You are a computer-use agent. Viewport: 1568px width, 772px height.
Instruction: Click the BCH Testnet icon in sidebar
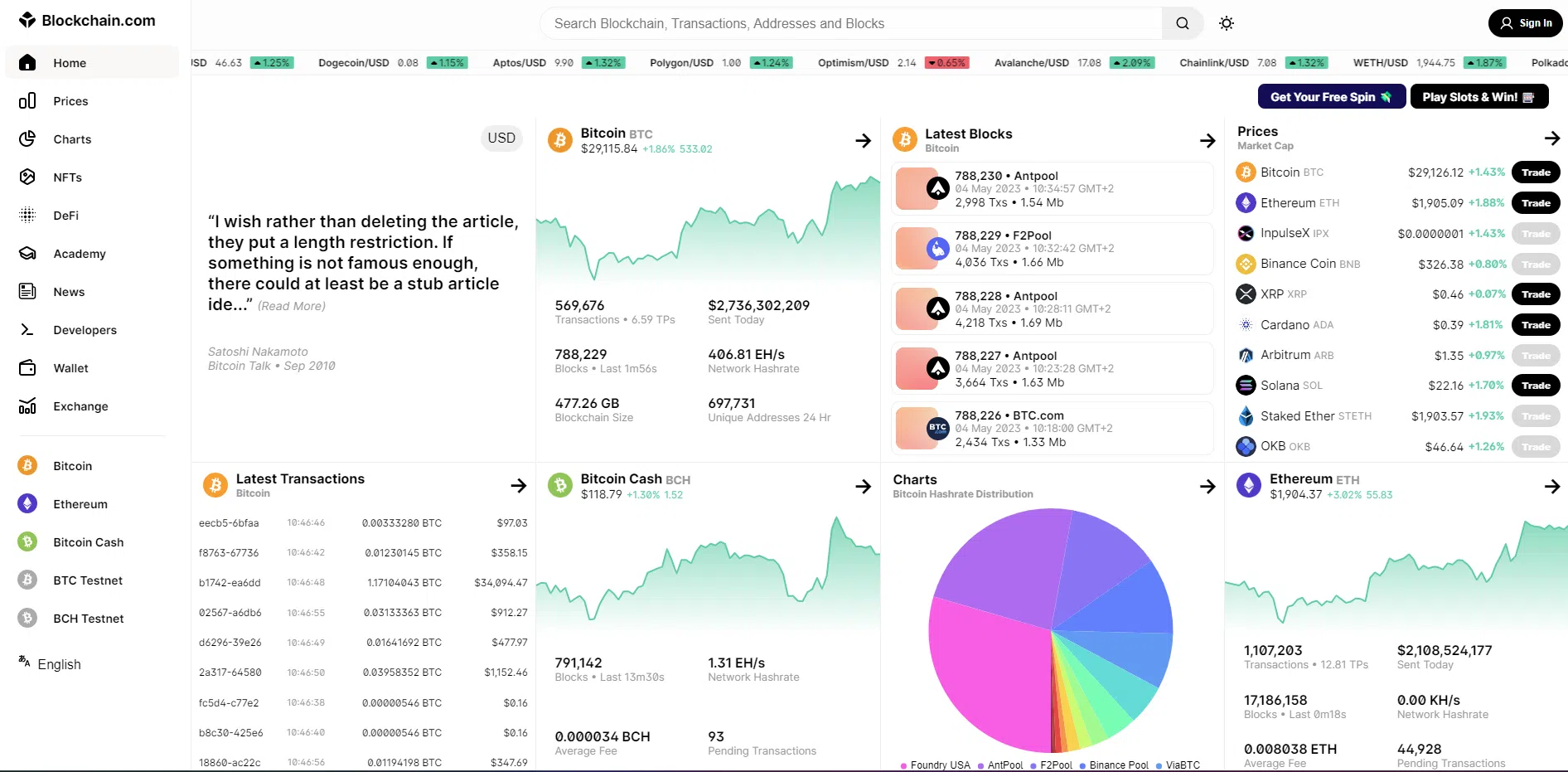(27, 619)
